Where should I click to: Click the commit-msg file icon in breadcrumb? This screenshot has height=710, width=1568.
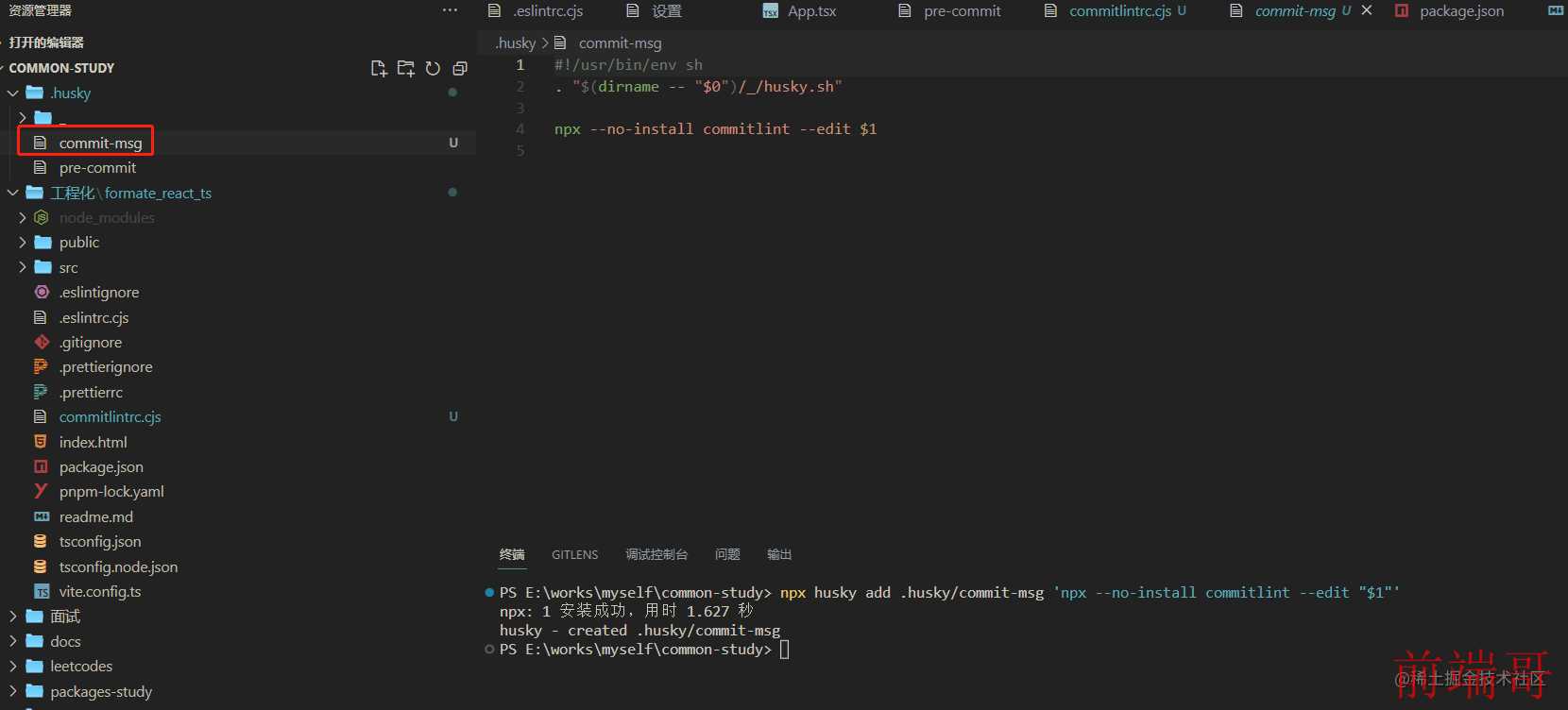tap(560, 42)
